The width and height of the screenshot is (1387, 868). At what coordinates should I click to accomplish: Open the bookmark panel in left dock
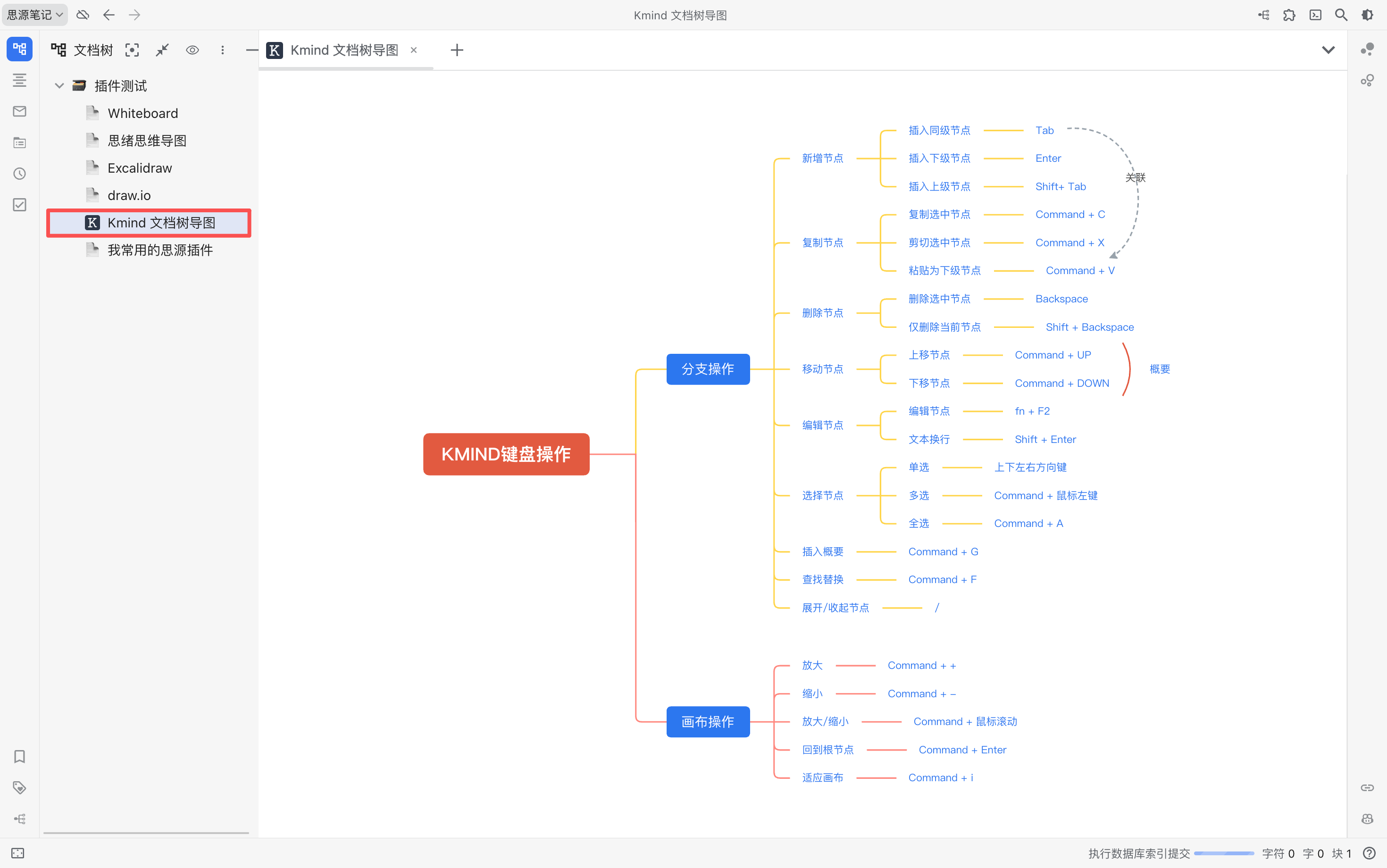[19, 757]
